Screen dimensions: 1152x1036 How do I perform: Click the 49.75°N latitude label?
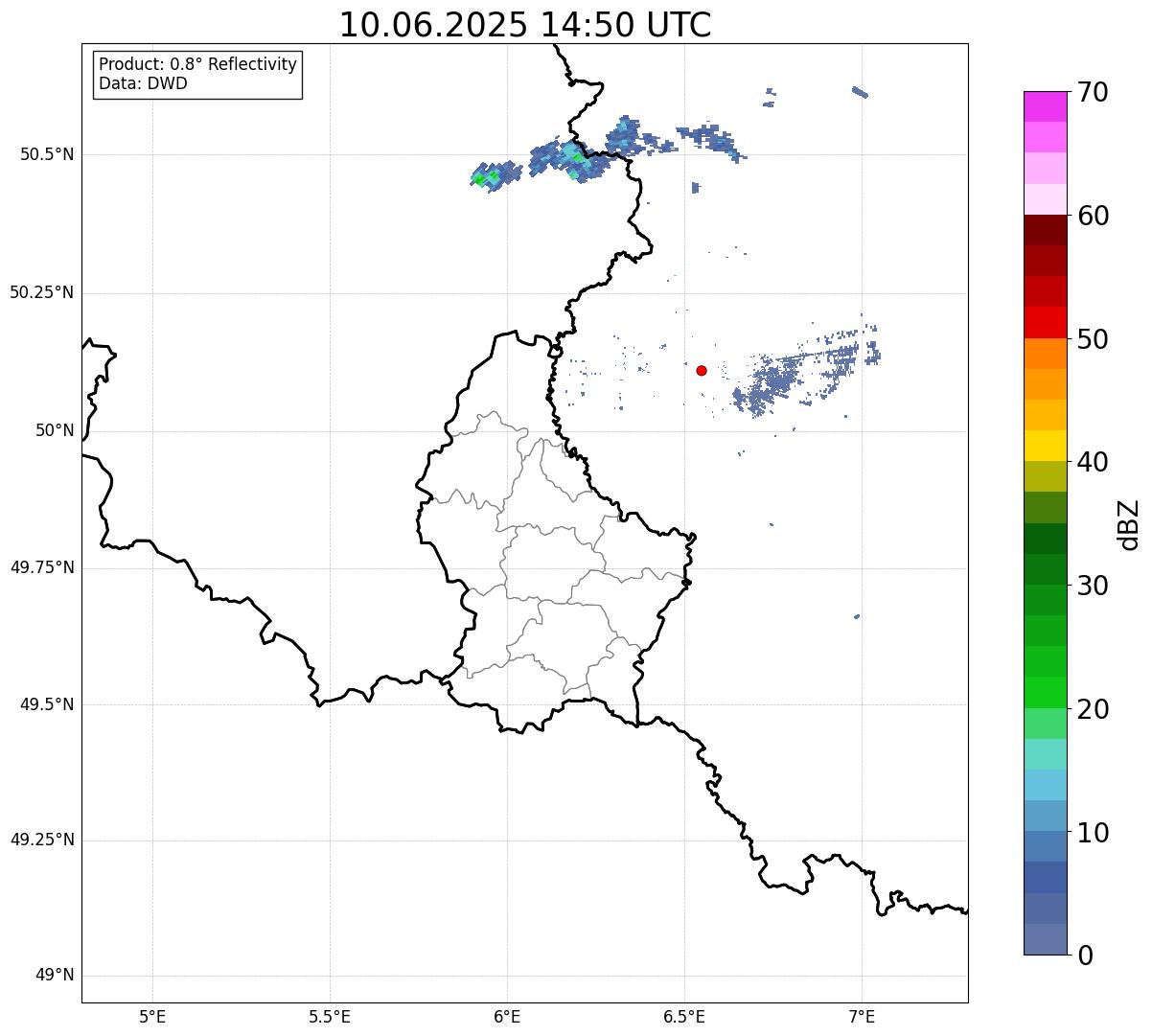pyautogui.click(x=41, y=567)
